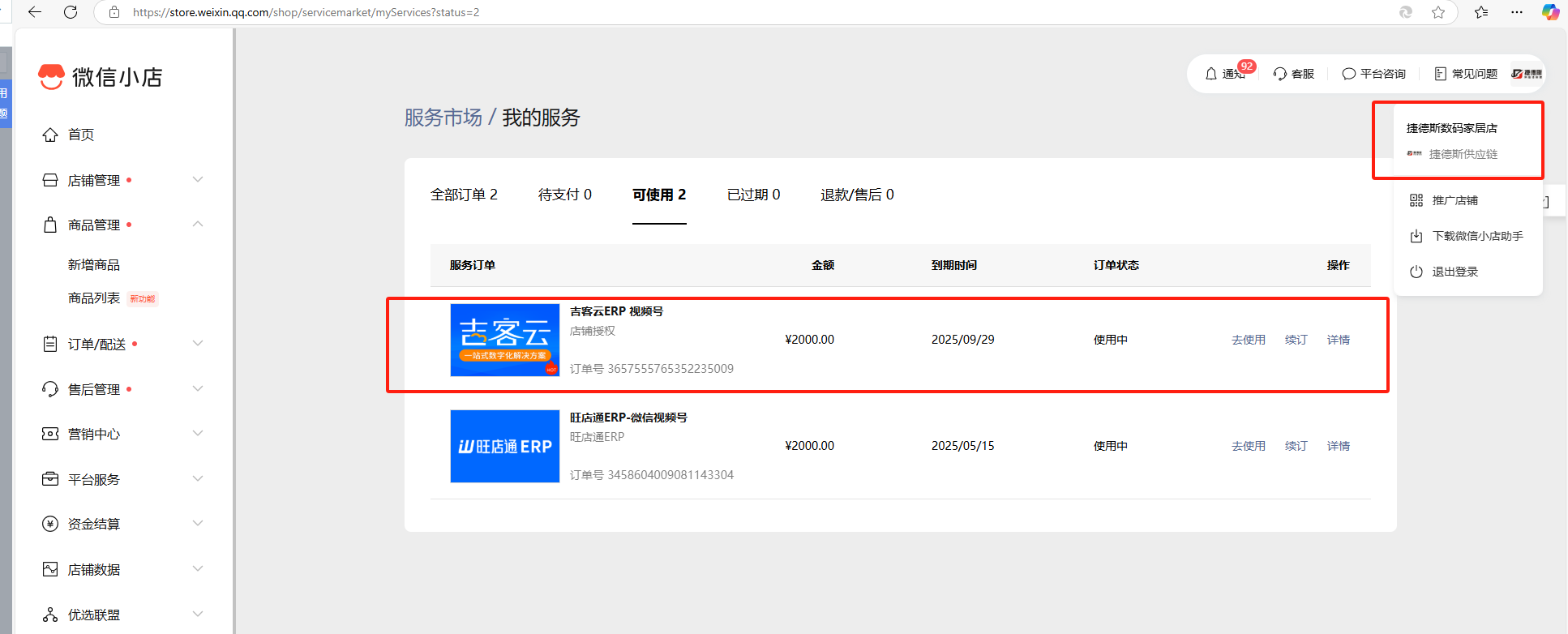1568x634 pixels.
Task: Click 续订 for 吉客云ERP order
Action: click(x=1296, y=340)
